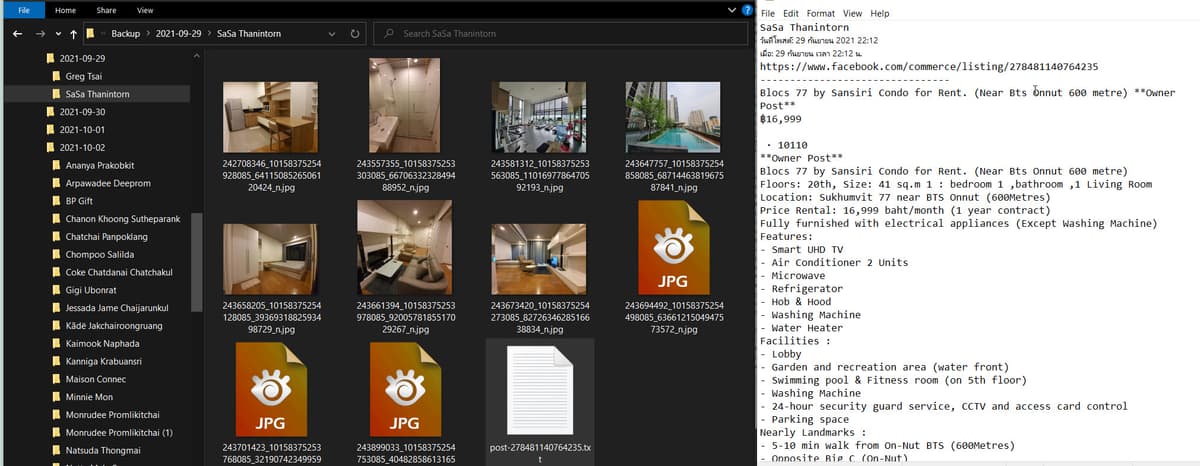Open the address bar history dropdown
1200x466 pixels.
coord(333,33)
